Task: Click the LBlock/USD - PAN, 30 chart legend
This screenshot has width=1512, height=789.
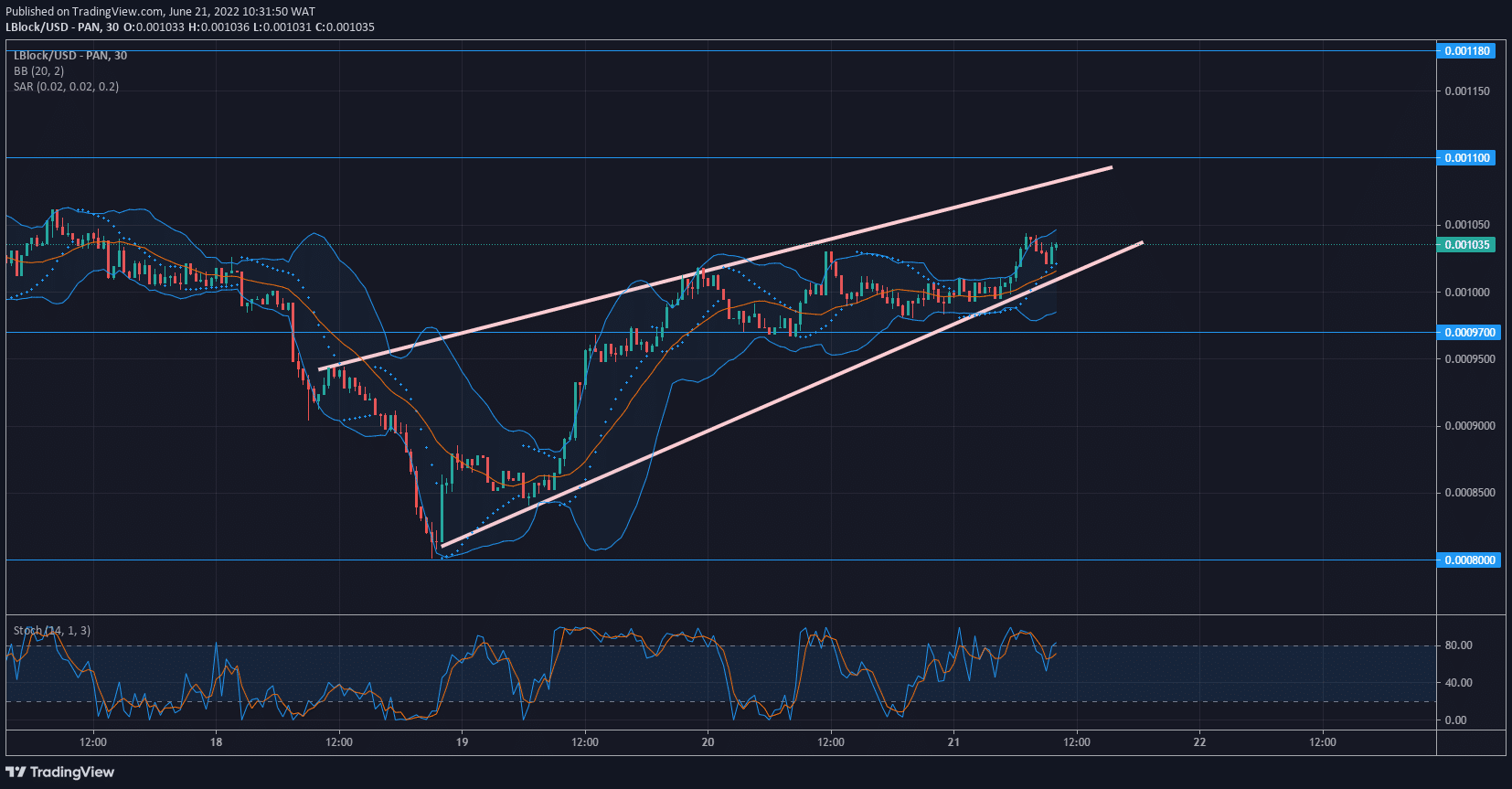Action: (x=70, y=56)
